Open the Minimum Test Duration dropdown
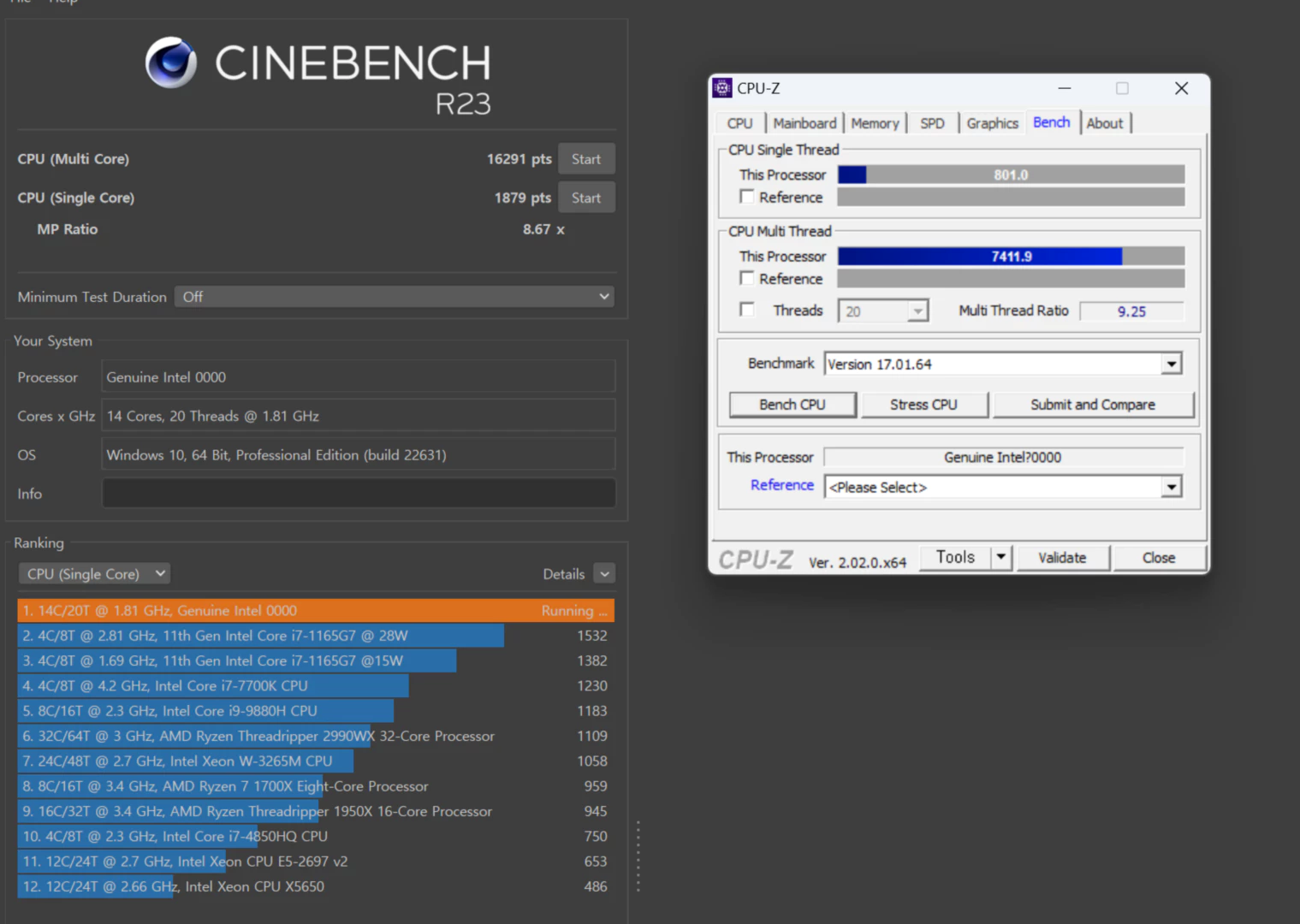Viewport: 1300px width, 924px height. pyautogui.click(x=395, y=296)
